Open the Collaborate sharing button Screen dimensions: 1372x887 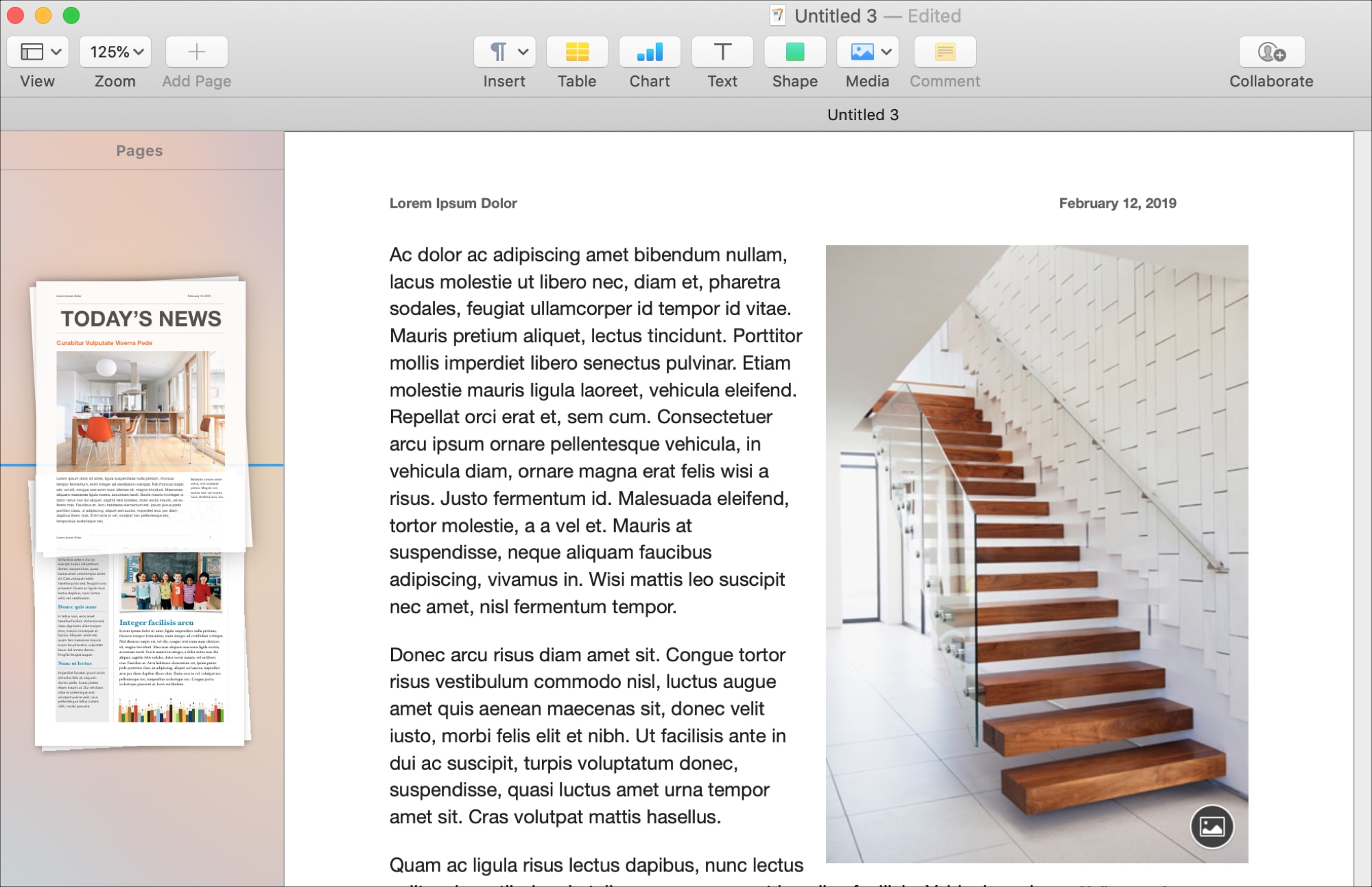[1272, 52]
